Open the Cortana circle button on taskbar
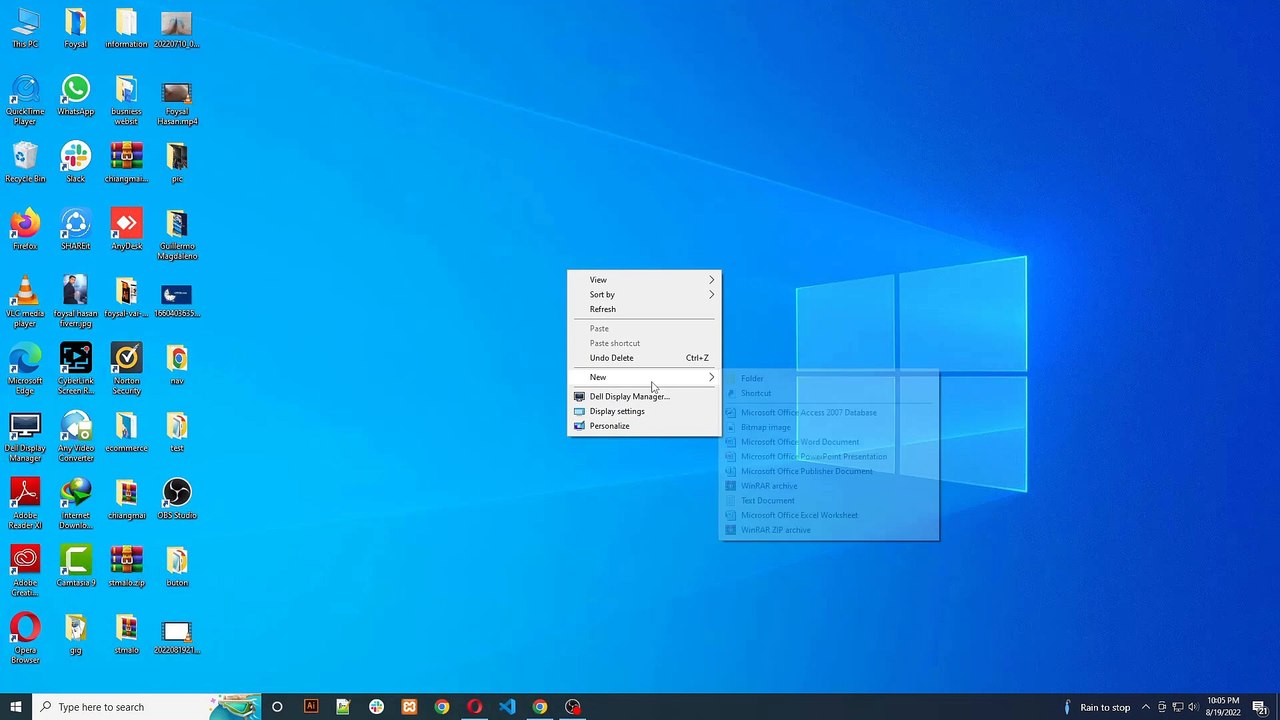 point(277,707)
